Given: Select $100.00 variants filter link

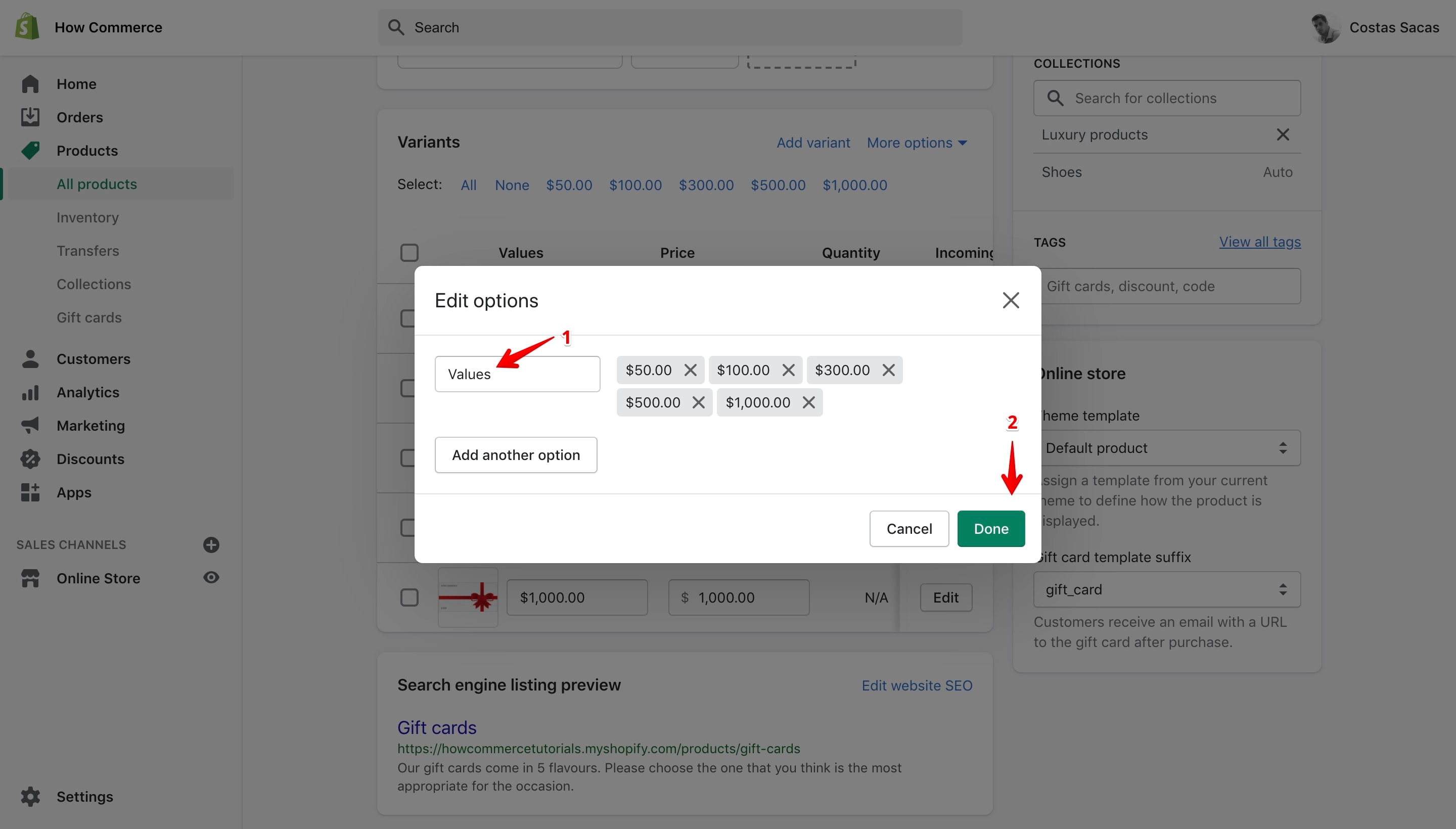Looking at the screenshot, I should [635, 185].
